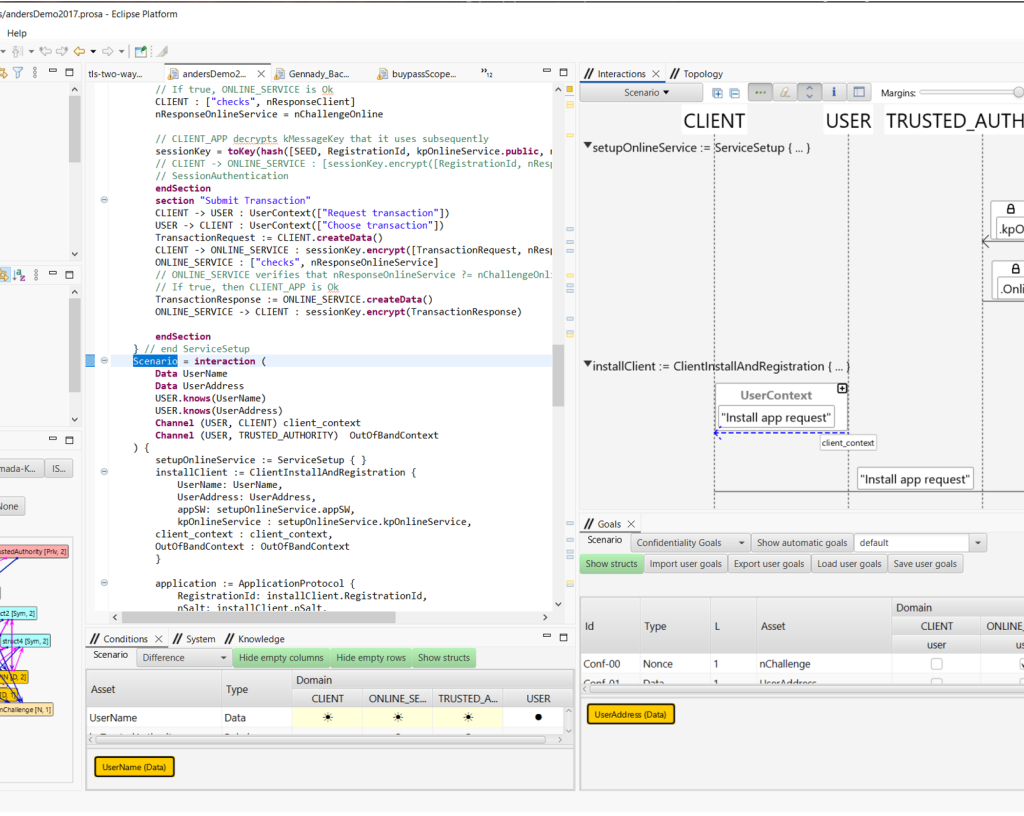Image resolution: width=1024 pixels, height=816 pixels.
Task: Toggle the blue info button in Interactions
Action: coord(834,93)
